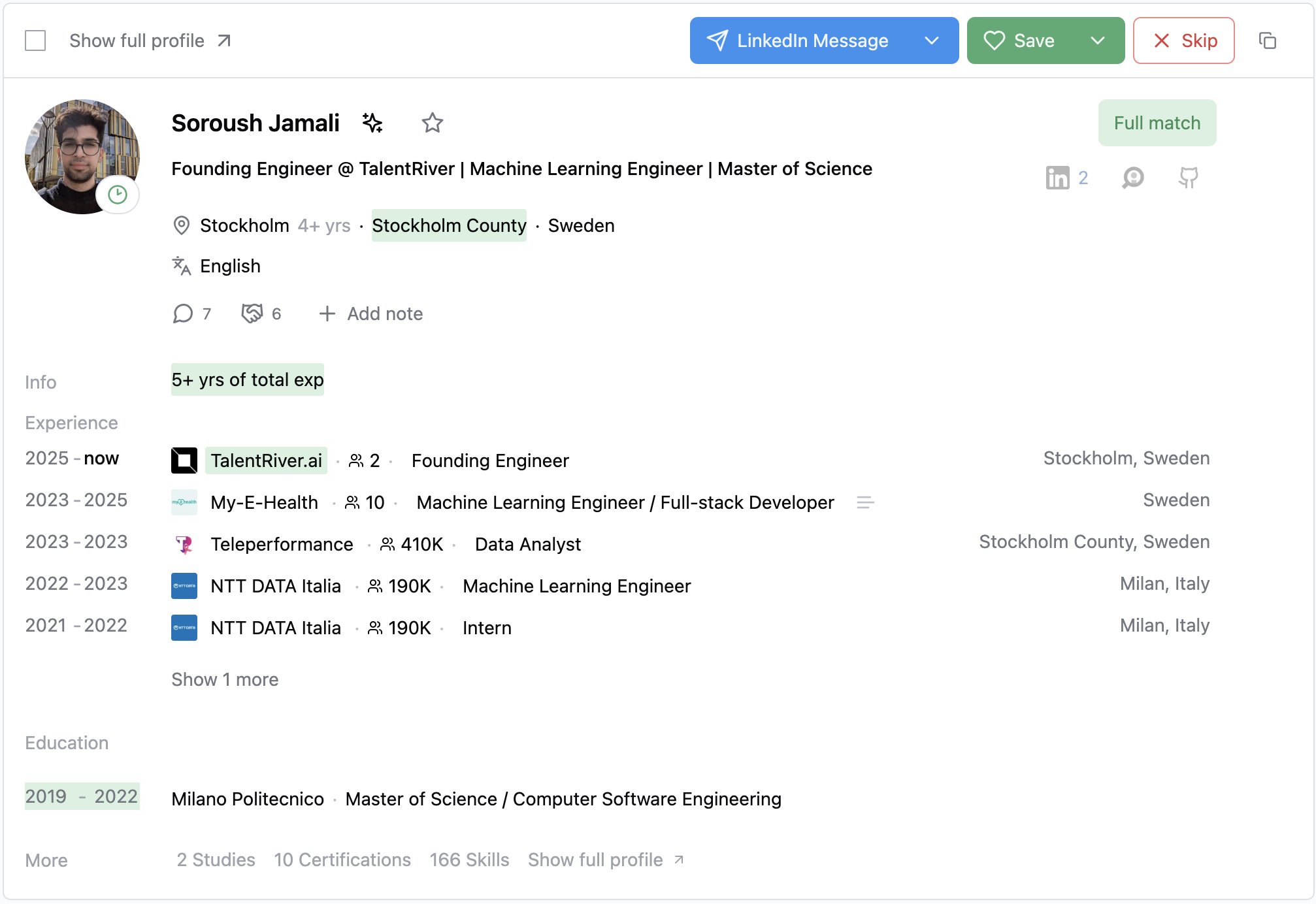Expand the LinkedIn Message dropdown arrow
Screen dimensions: 1316x904
point(931,40)
